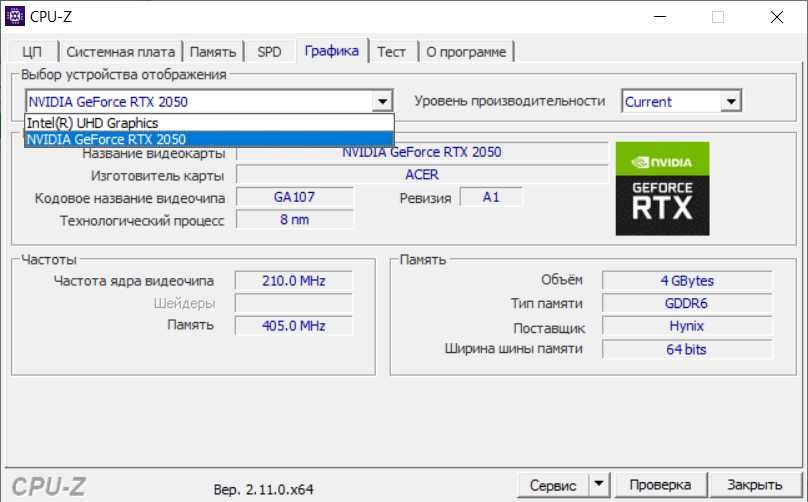Click the Объём label
Image resolution: width=808 pixels, height=502 pixels.
[x=562, y=280]
